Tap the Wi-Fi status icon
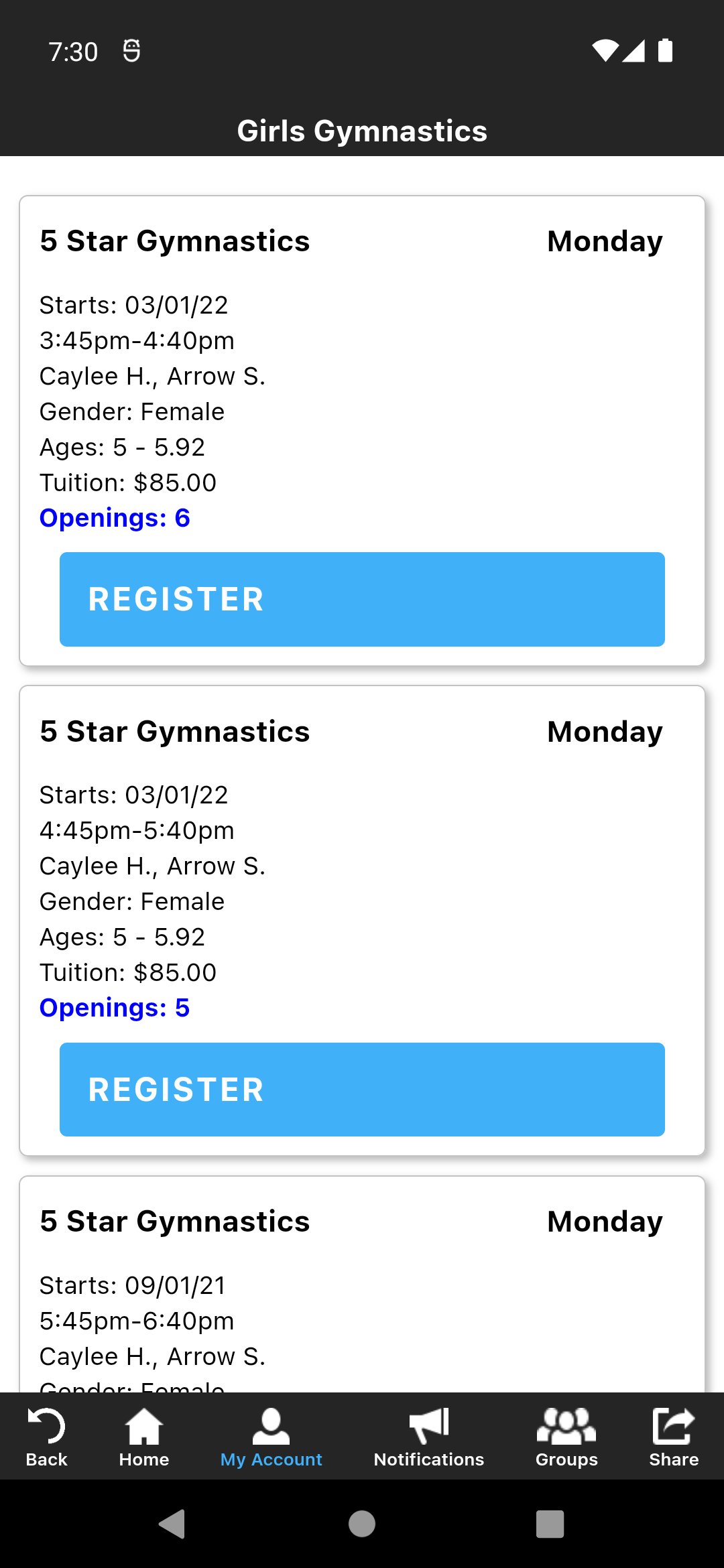 (605, 50)
